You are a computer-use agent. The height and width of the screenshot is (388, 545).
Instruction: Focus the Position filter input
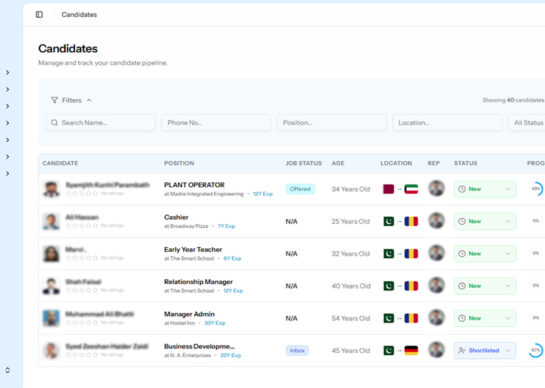[332, 122]
